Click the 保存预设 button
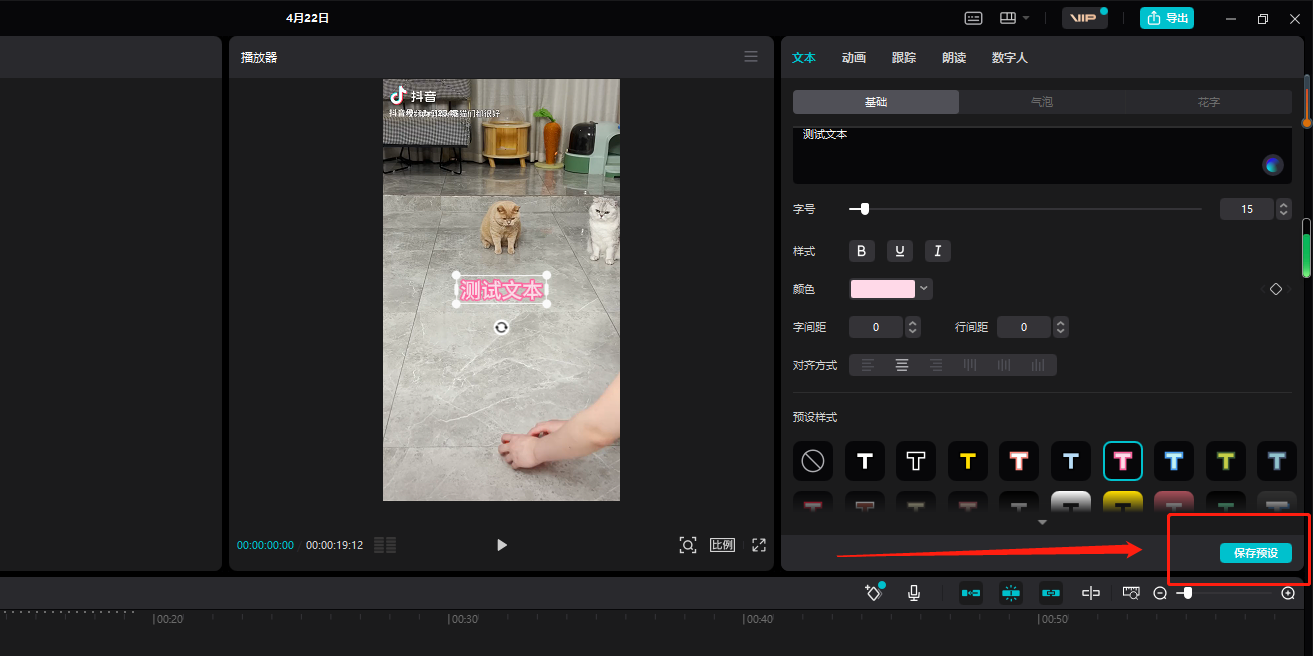 (1255, 552)
